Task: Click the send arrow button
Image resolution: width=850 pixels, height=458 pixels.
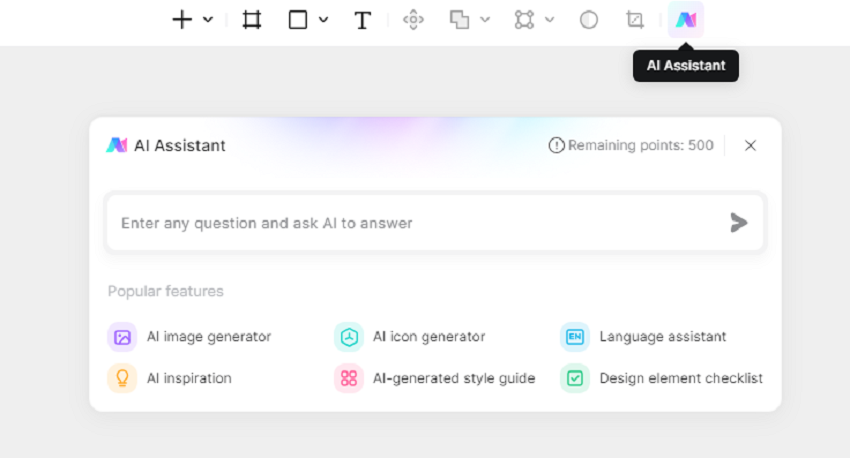Action: 738,223
